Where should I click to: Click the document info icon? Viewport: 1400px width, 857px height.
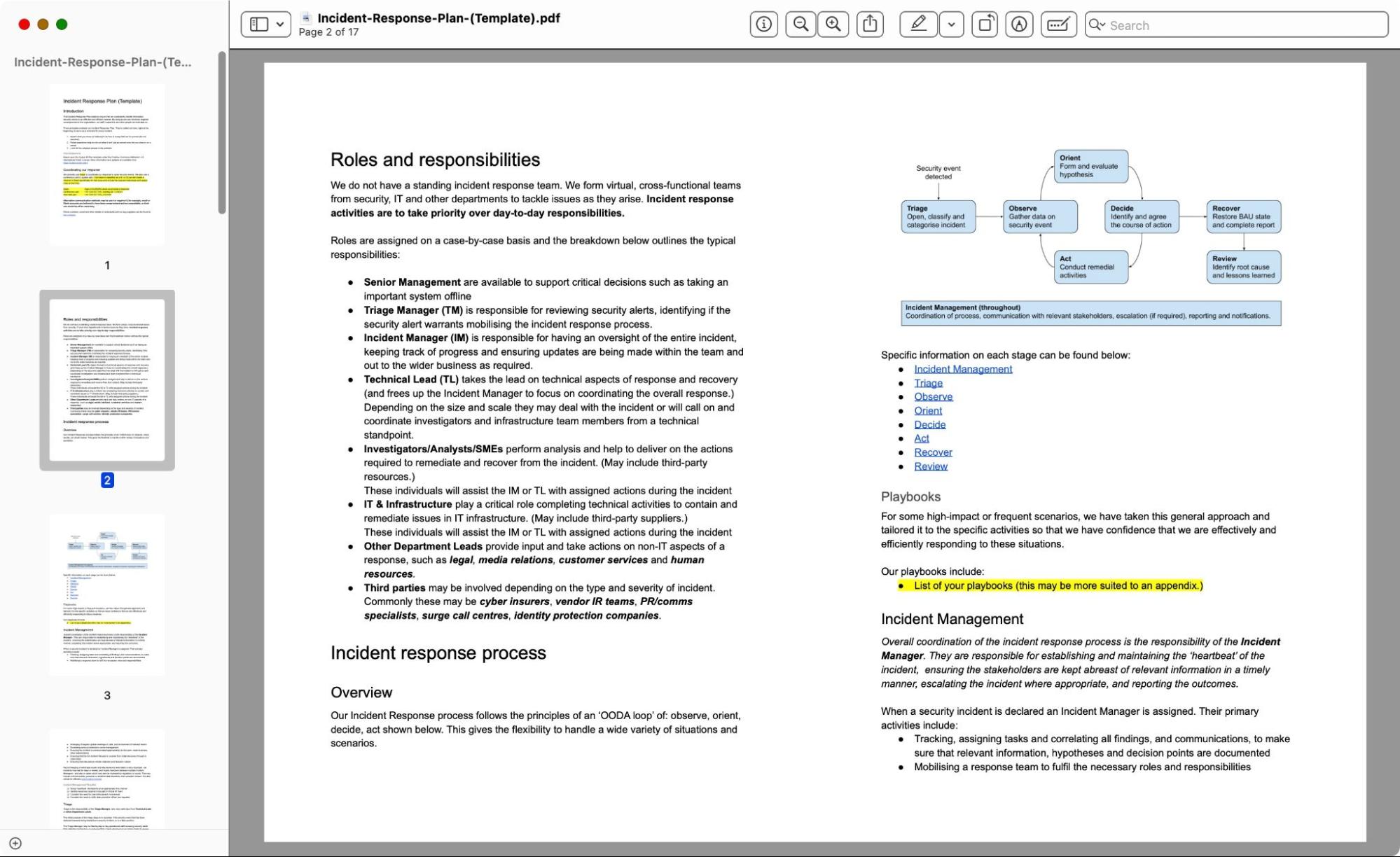(x=764, y=25)
